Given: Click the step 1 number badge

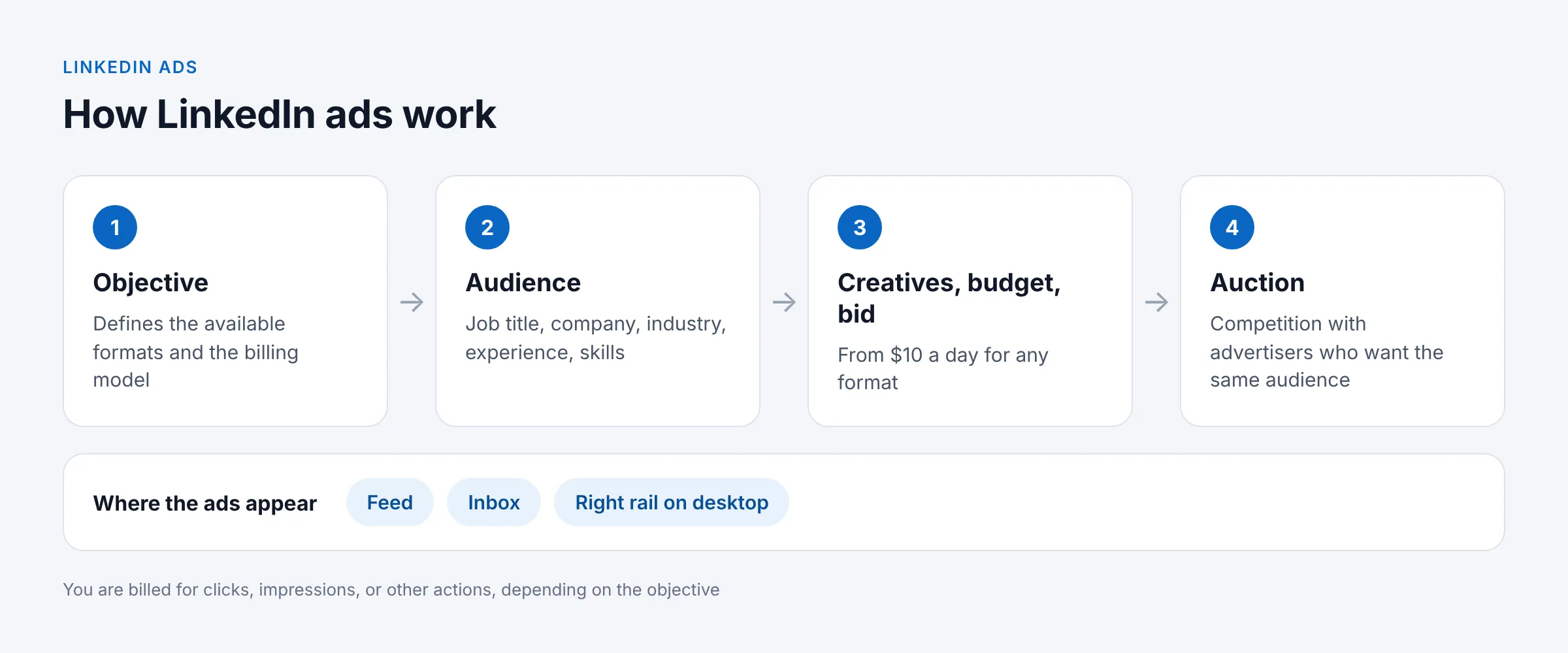Looking at the screenshot, I should (115, 227).
